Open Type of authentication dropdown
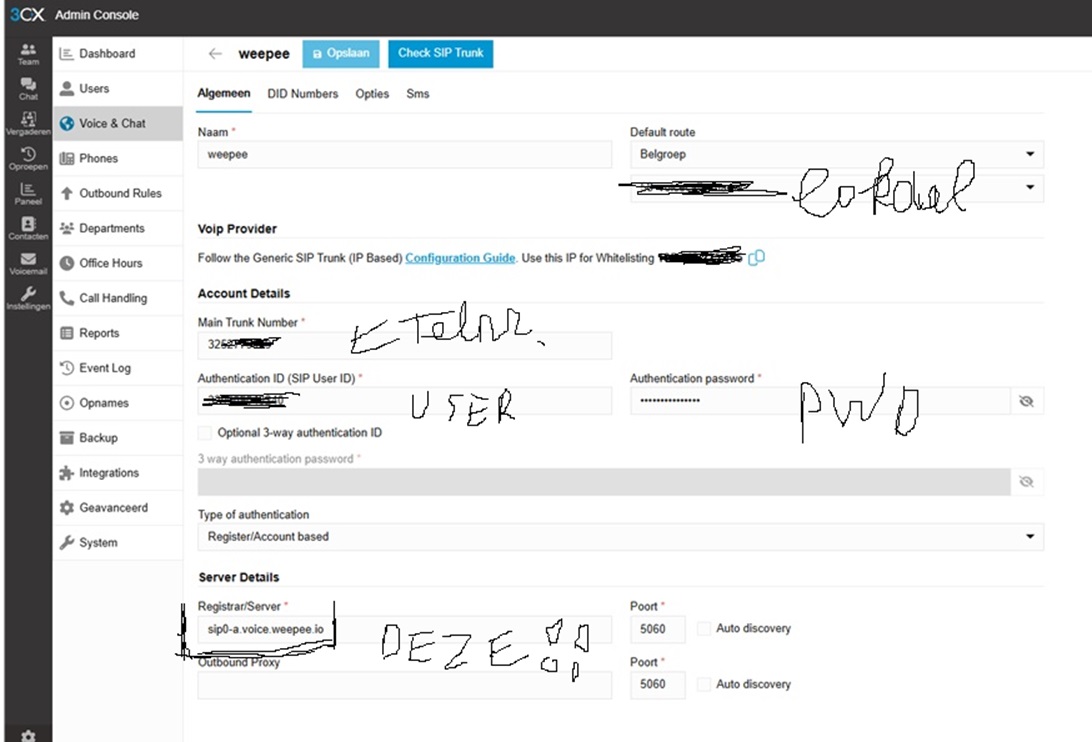 (621, 536)
